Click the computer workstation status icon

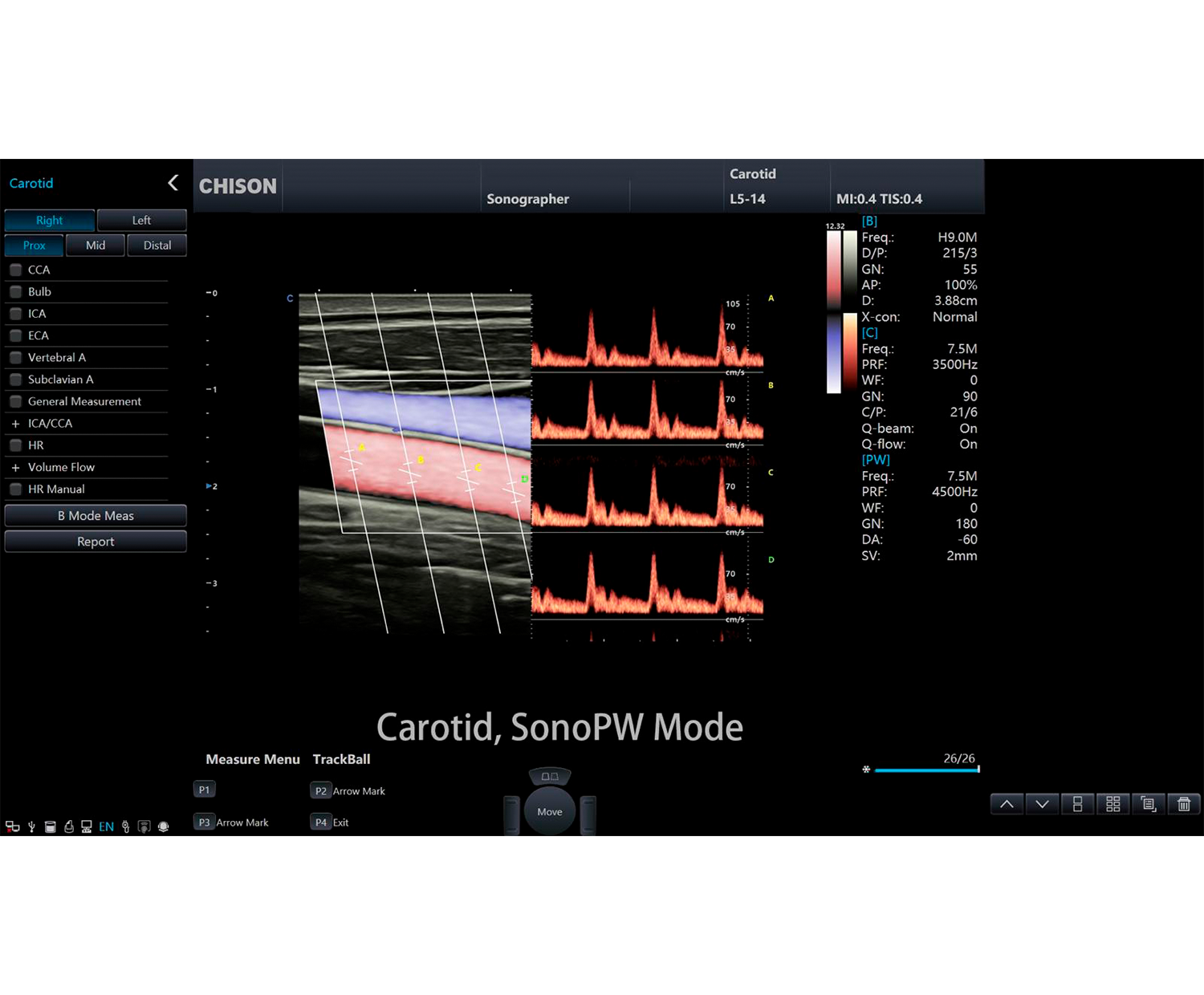(87, 826)
